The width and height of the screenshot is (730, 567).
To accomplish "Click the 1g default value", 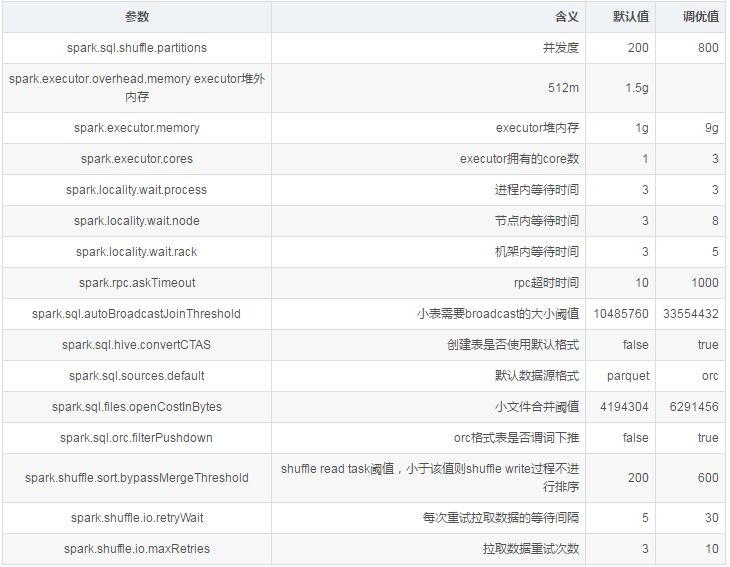I will pyautogui.click(x=642, y=128).
